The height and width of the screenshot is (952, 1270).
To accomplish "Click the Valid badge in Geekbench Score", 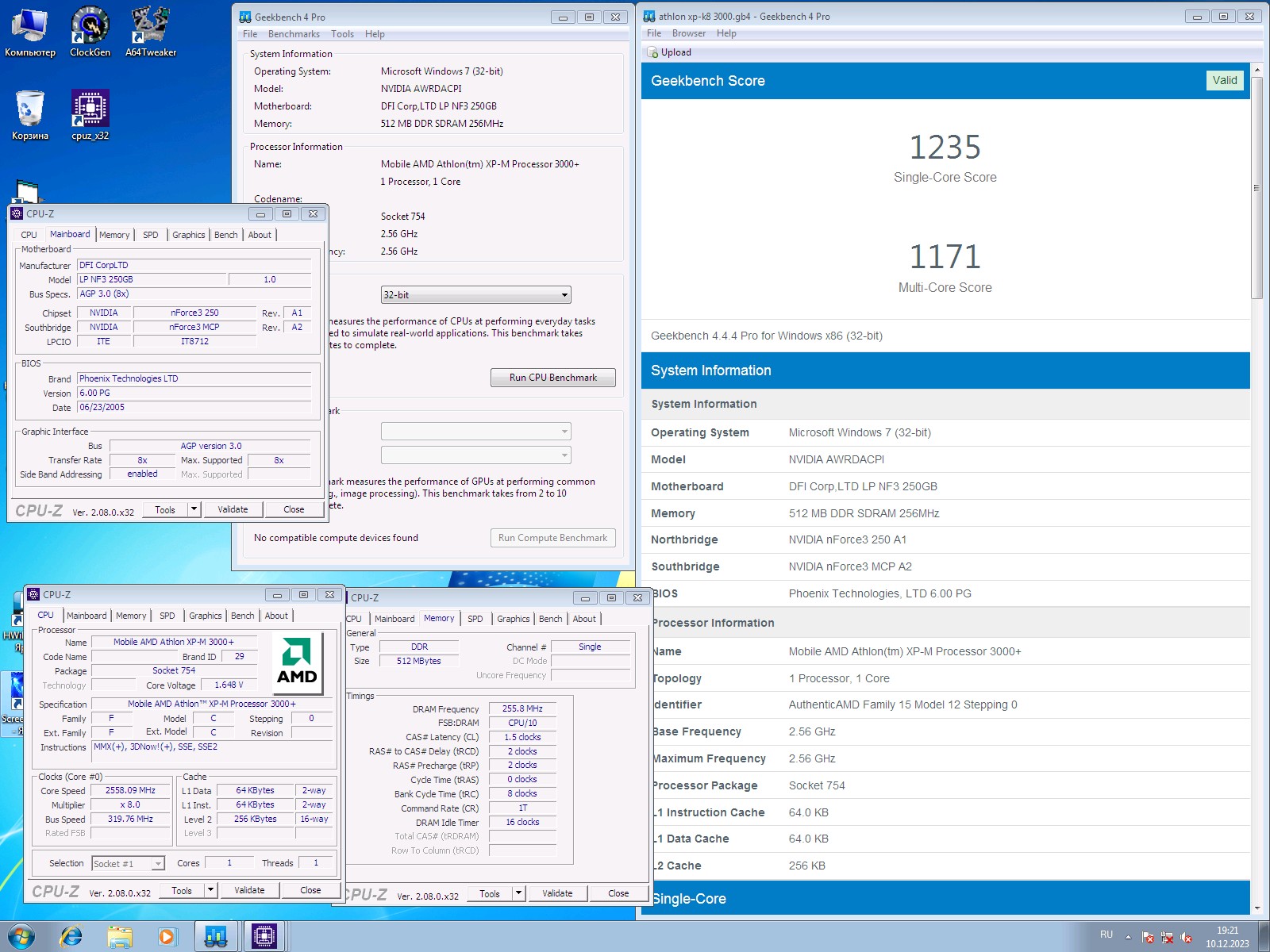I will [1225, 80].
